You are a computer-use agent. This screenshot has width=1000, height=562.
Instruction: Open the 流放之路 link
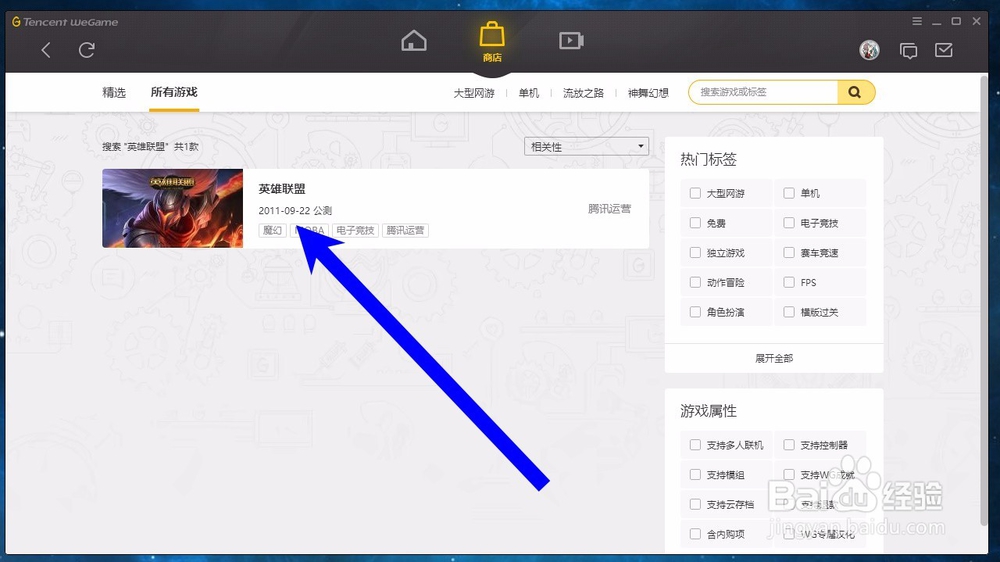583,93
